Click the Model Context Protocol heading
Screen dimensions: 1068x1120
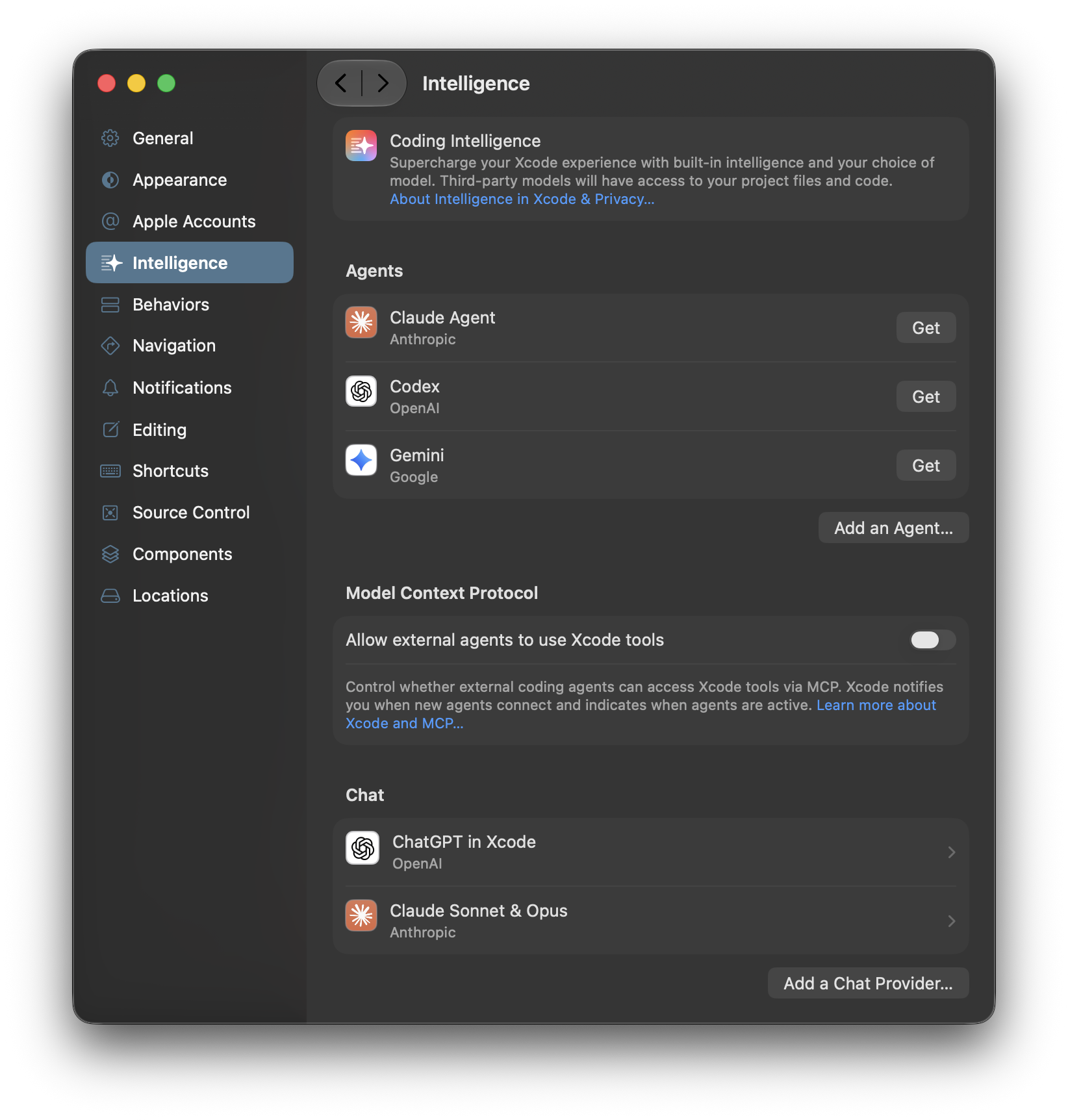click(x=442, y=593)
